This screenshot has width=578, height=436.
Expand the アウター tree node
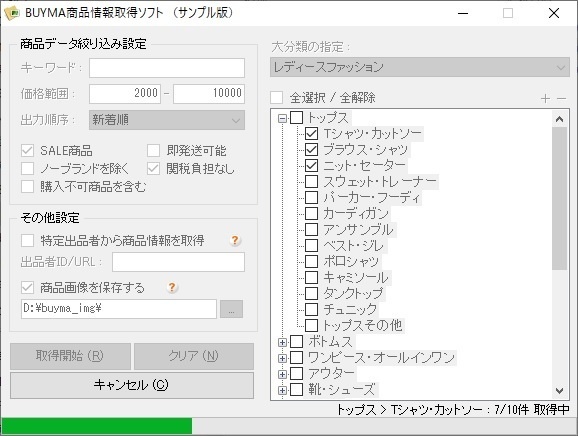(x=282, y=374)
